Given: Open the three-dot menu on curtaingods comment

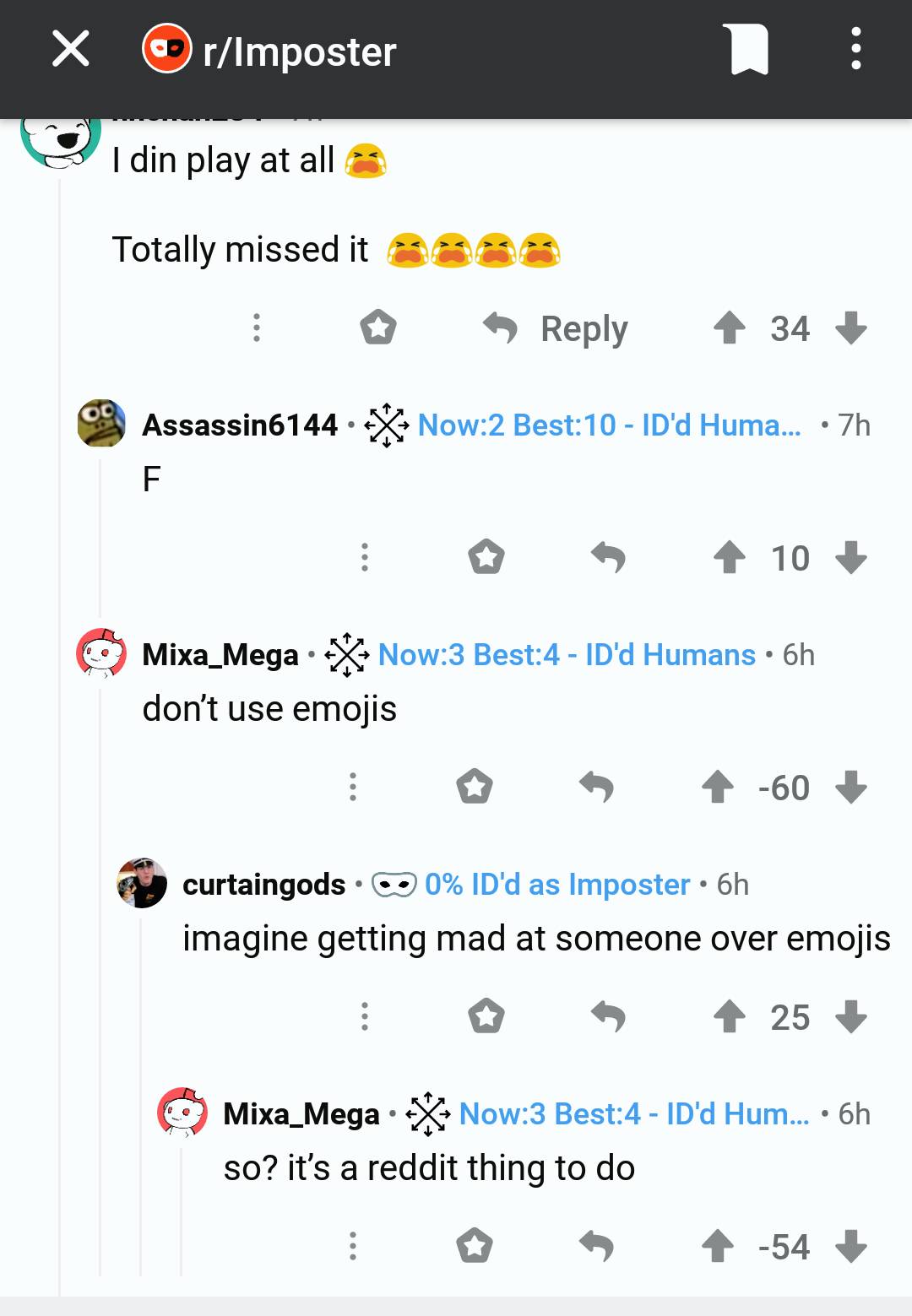Looking at the screenshot, I should pyautogui.click(x=364, y=1016).
